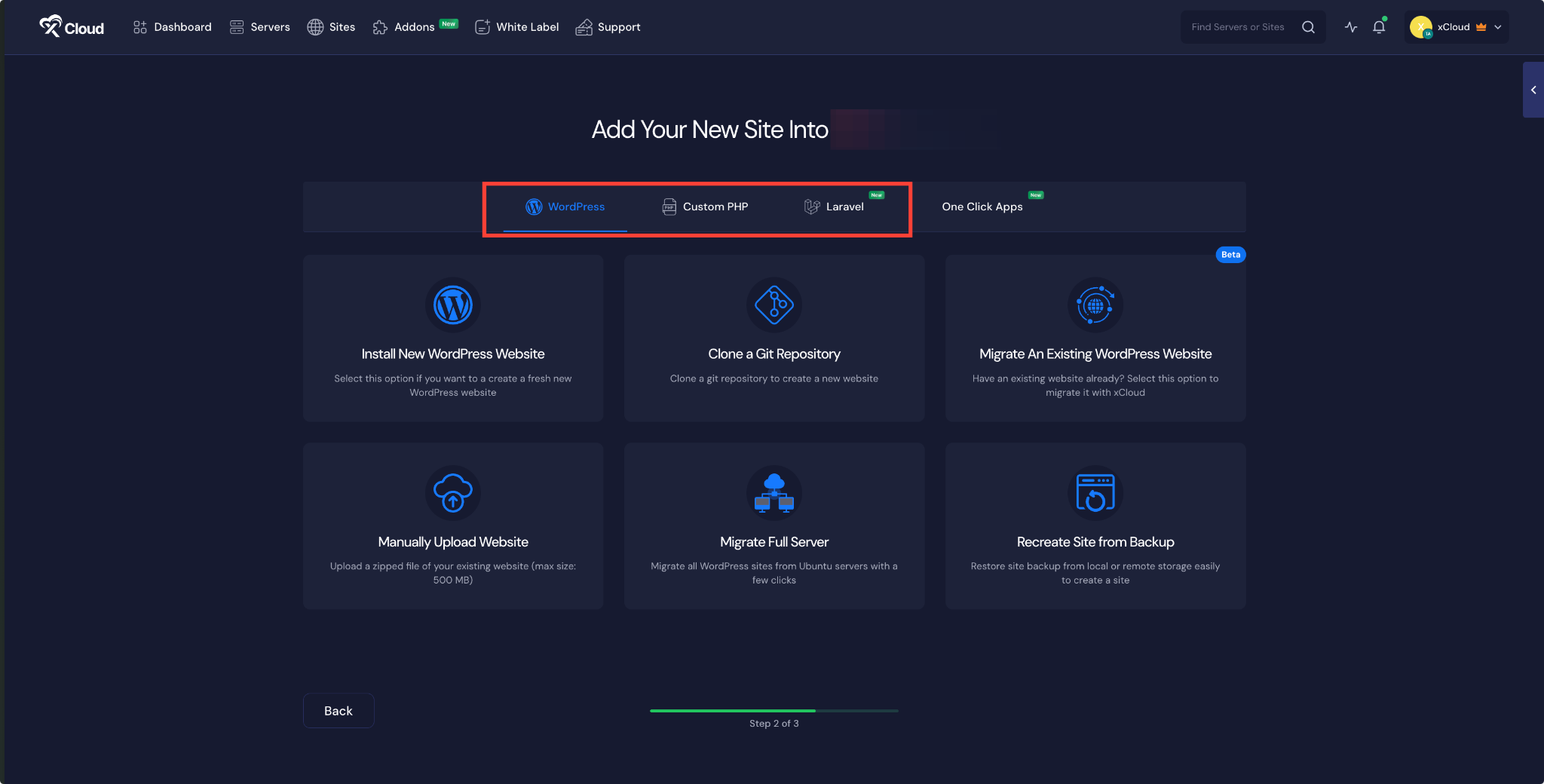Open the activity monitor icon
The height and width of the screenshot is (784, 1544).
tap(1349, 27)
